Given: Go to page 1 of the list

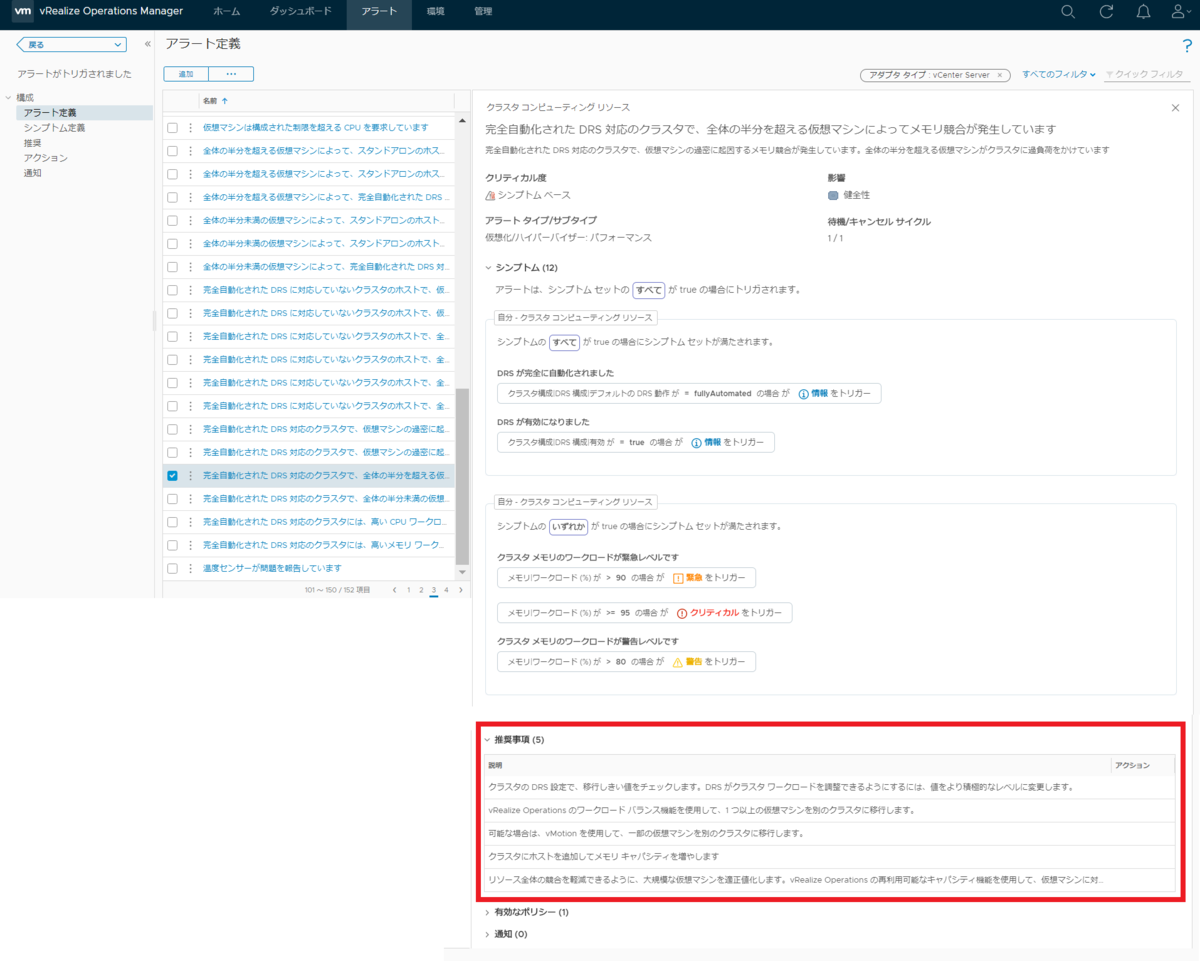Looking at the screenshot, I should point(408,590).
